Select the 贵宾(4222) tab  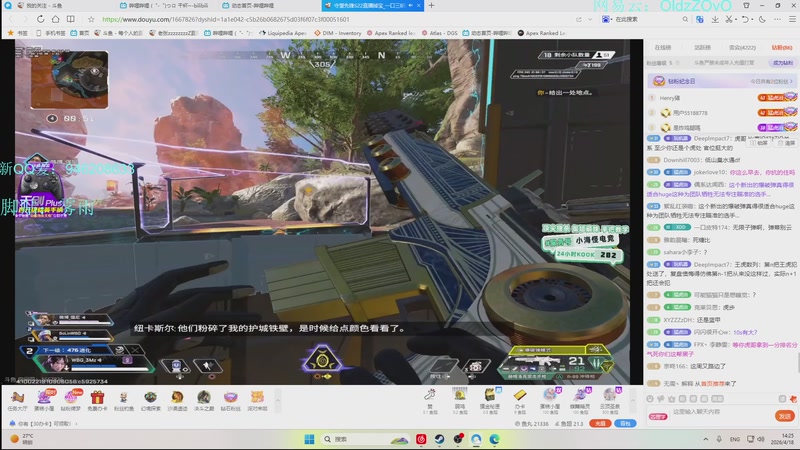[x=742, y=47]
